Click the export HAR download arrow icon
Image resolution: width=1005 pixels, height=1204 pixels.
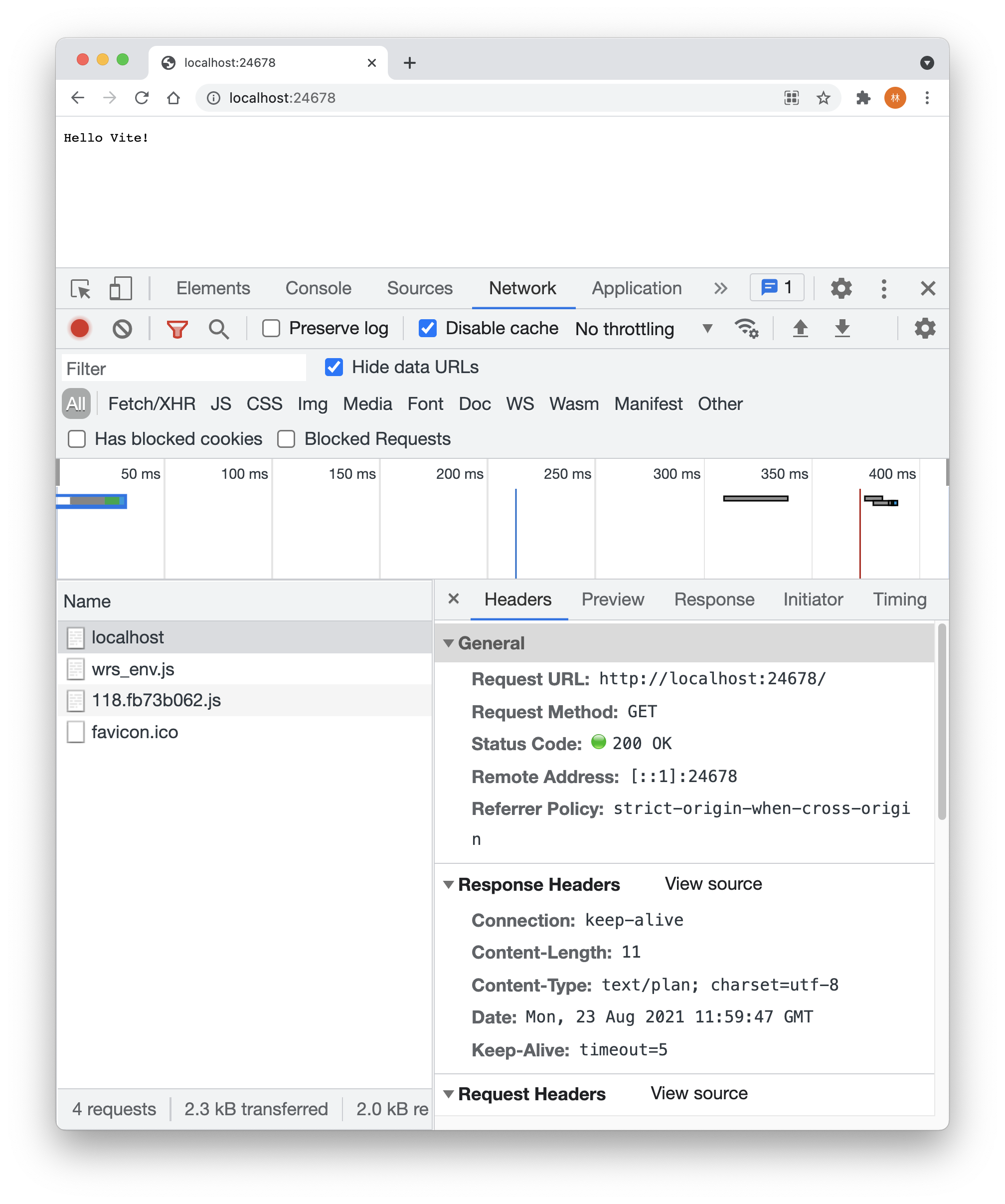tap(841, 329)
